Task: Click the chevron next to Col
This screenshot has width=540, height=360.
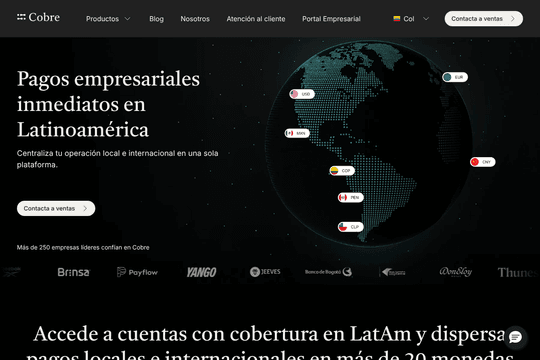Action: [426, 19]
